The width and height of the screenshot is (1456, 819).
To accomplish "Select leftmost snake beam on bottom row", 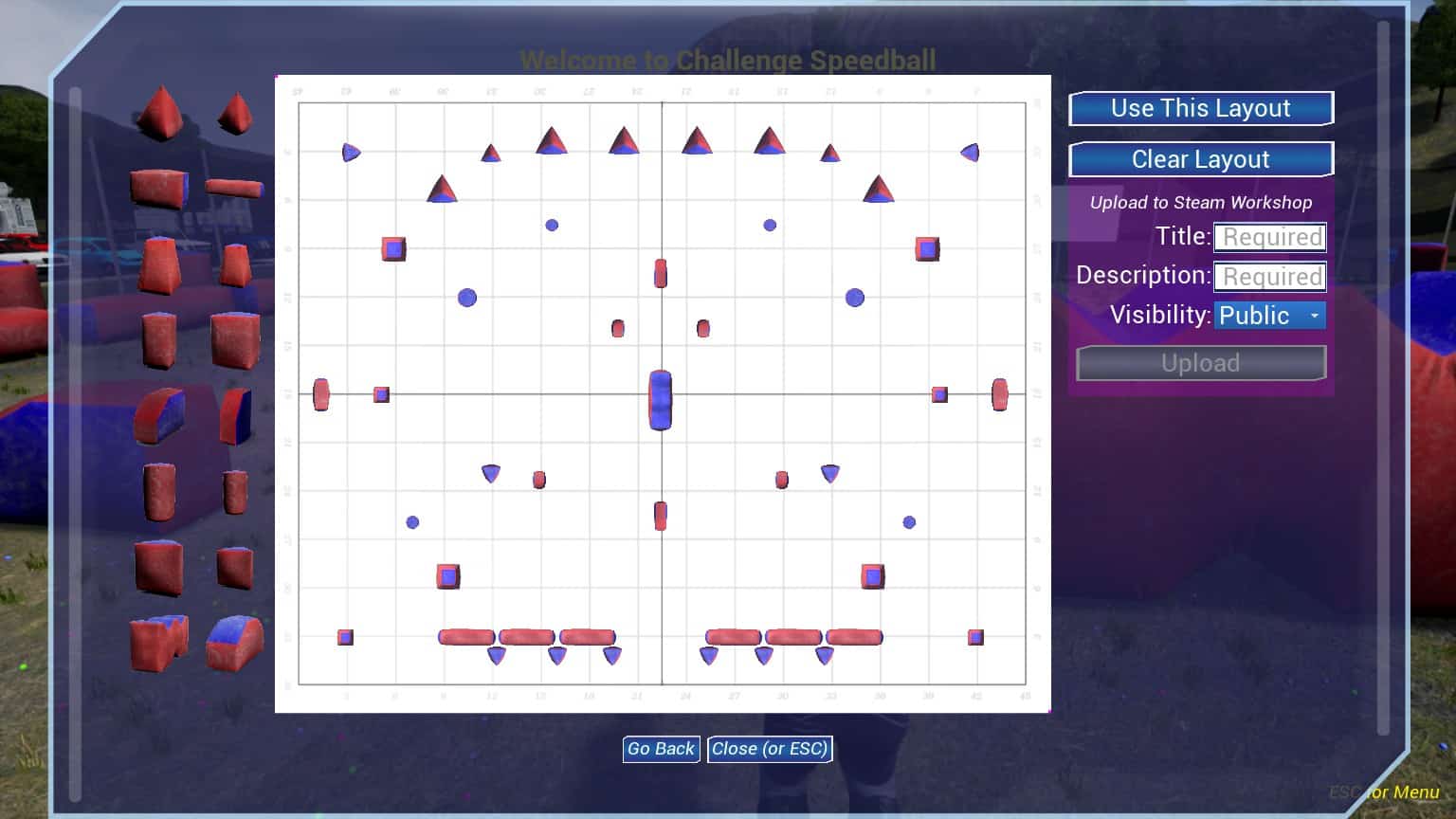I will [x=466, y=637].
